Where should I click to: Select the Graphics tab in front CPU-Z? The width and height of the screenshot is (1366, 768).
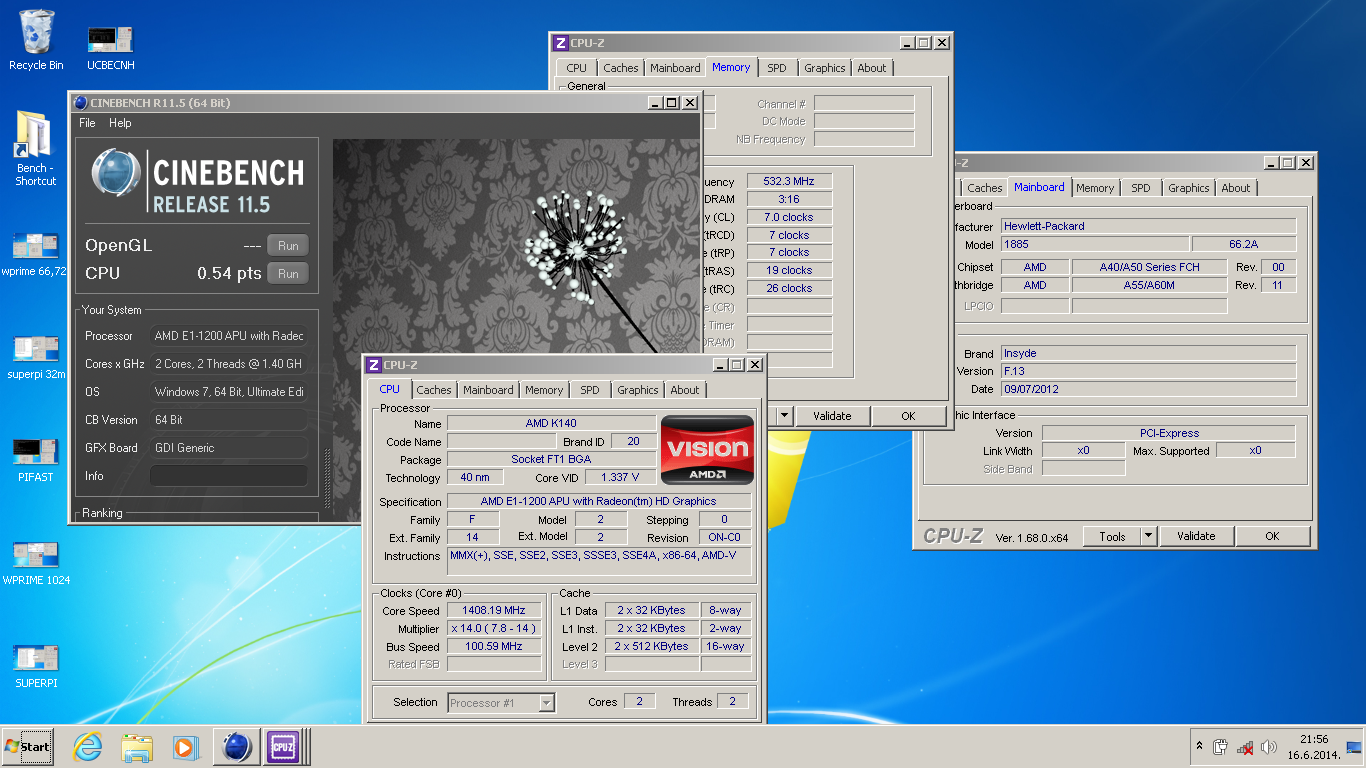tap(638, 390)
